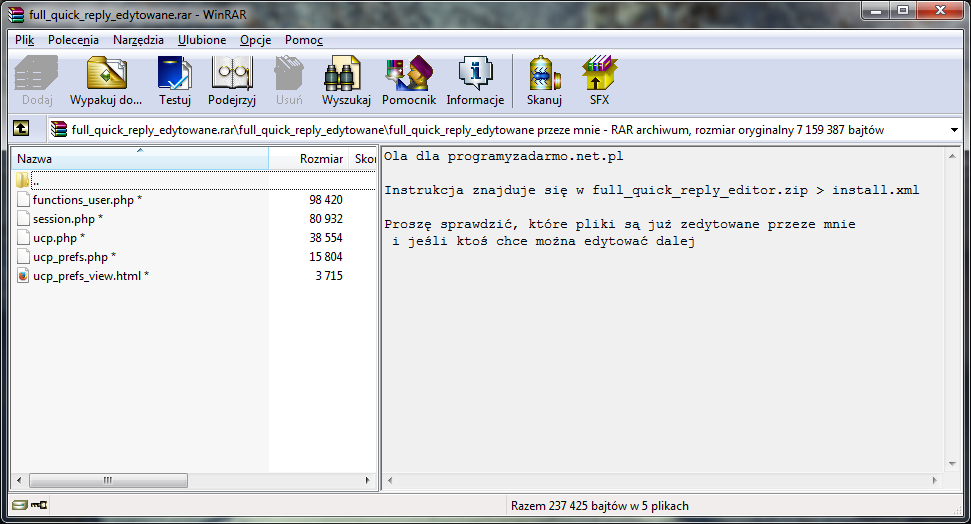Minimize the WinRAR window
The width and height of the screenshot is (971, 524).
[x=876, y=11]
